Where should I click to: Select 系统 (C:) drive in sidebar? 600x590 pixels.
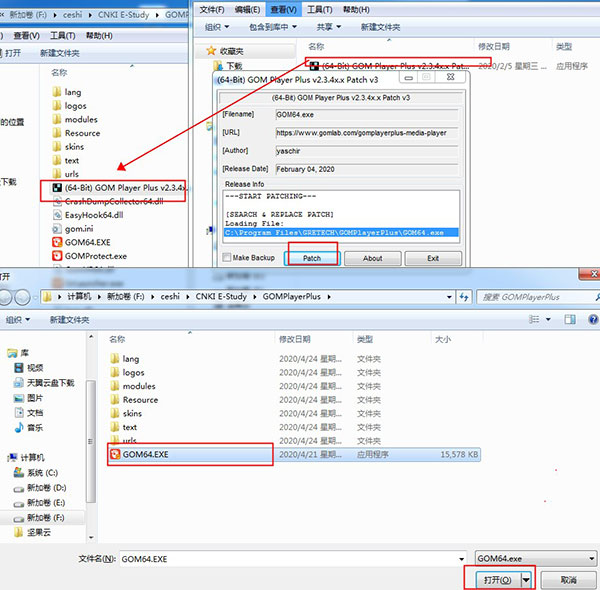coord(36,473)
